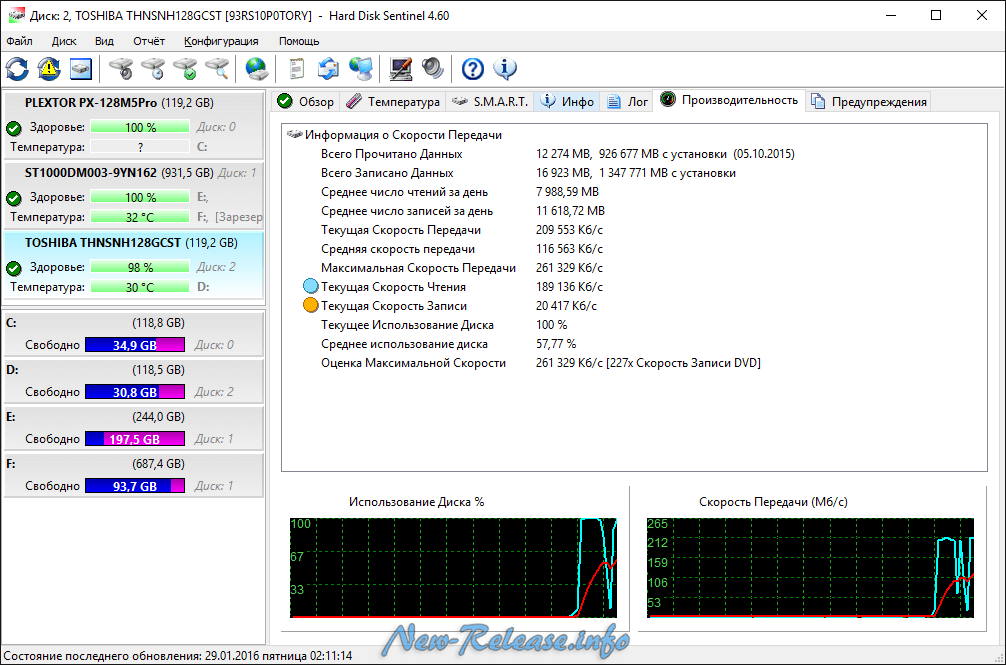Switch to the Инфо tab
This screenshot has width=1006, height=665.
567,101
